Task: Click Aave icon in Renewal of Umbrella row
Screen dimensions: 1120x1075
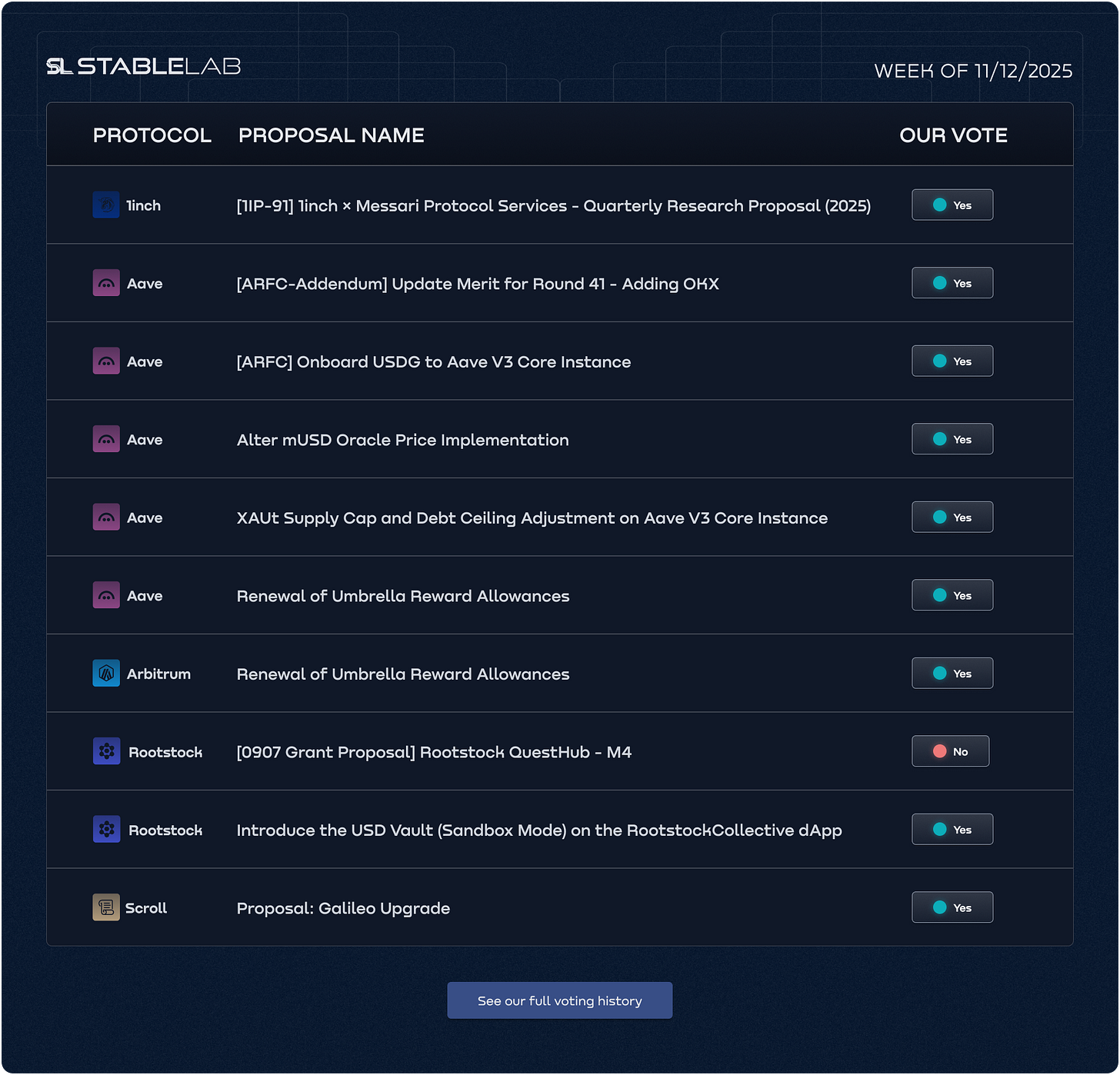Action: [x=106, y=595]
